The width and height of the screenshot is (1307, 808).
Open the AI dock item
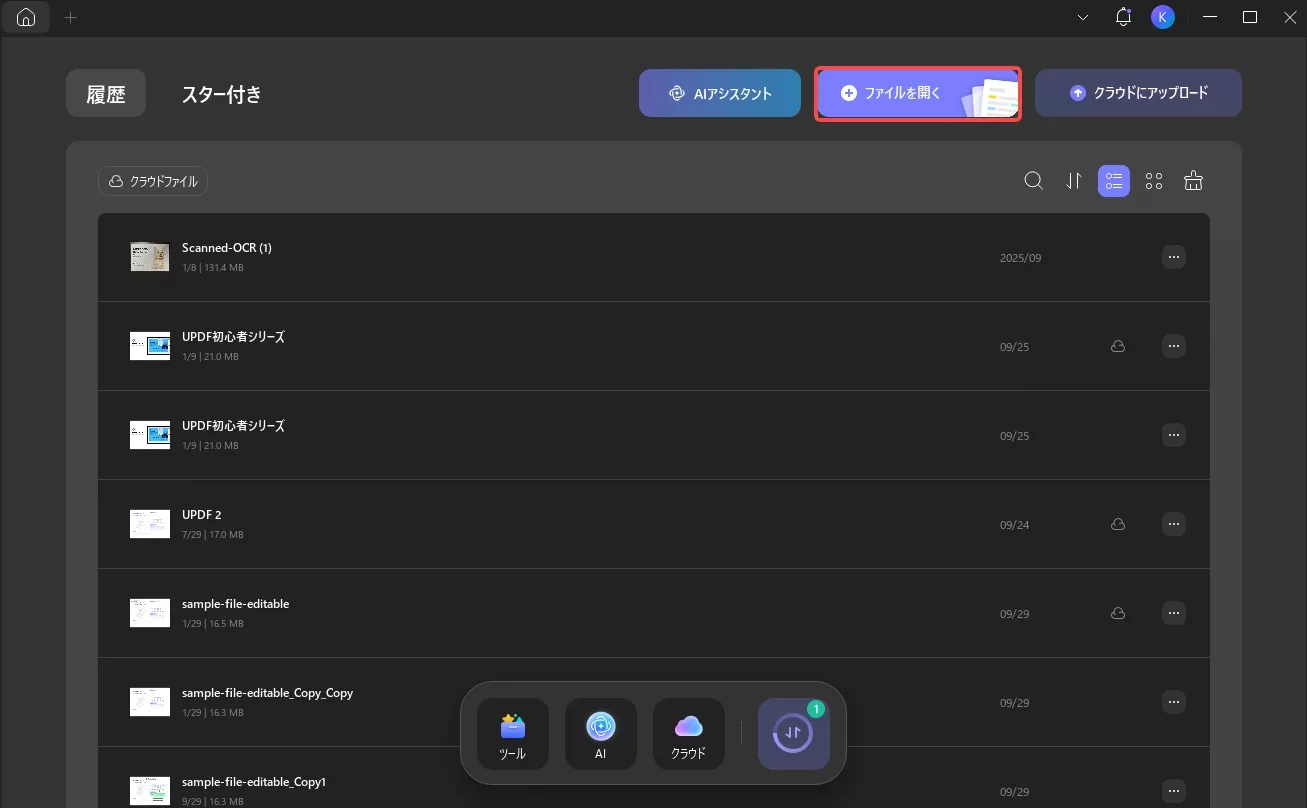601,734
